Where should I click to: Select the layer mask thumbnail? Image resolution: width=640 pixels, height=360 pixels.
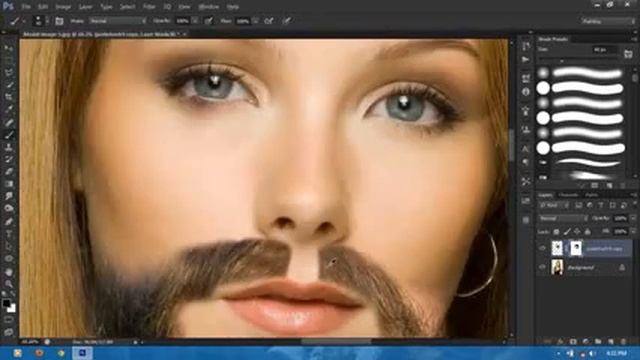576,248
